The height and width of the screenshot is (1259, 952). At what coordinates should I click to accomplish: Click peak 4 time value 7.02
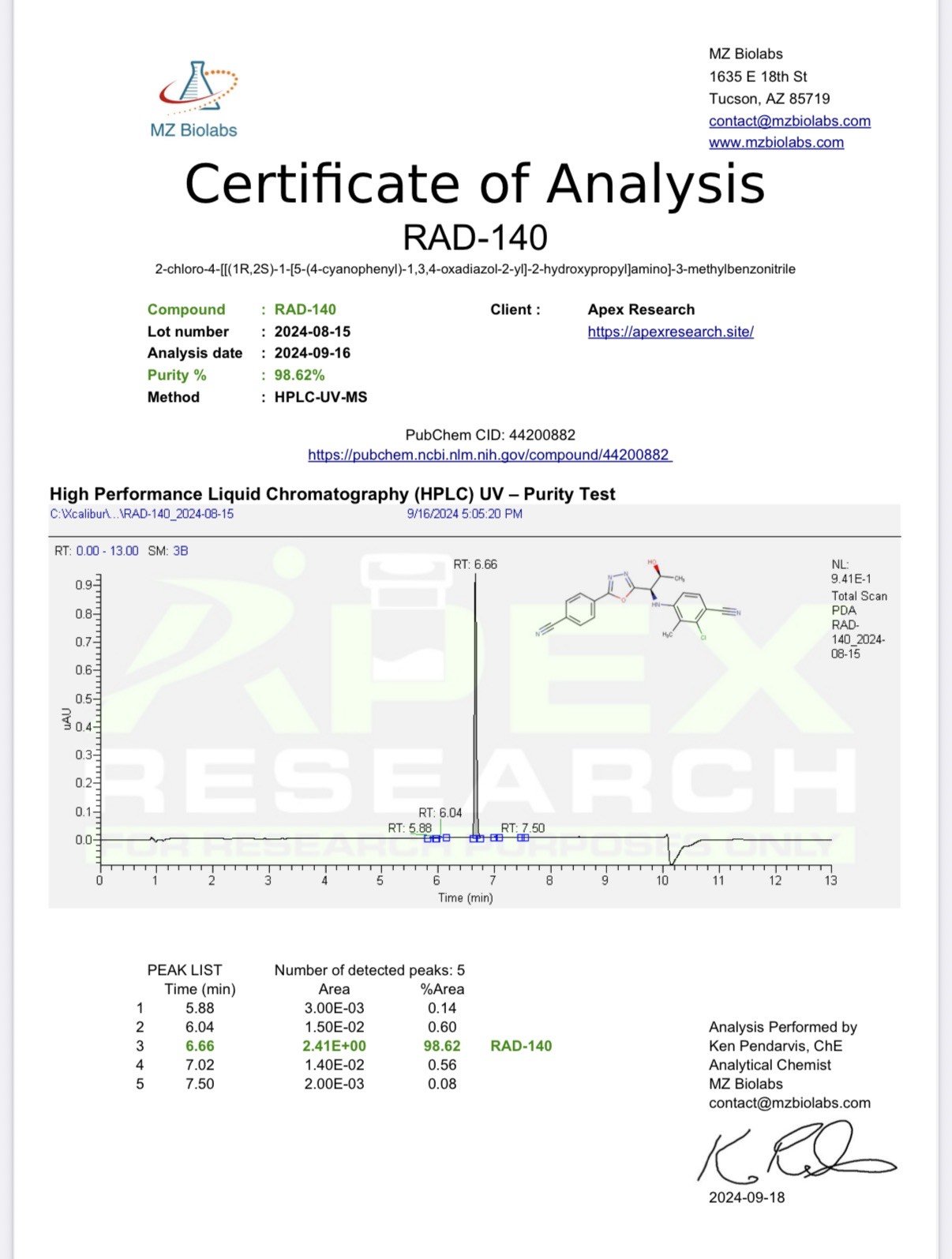click(200, 1065)
